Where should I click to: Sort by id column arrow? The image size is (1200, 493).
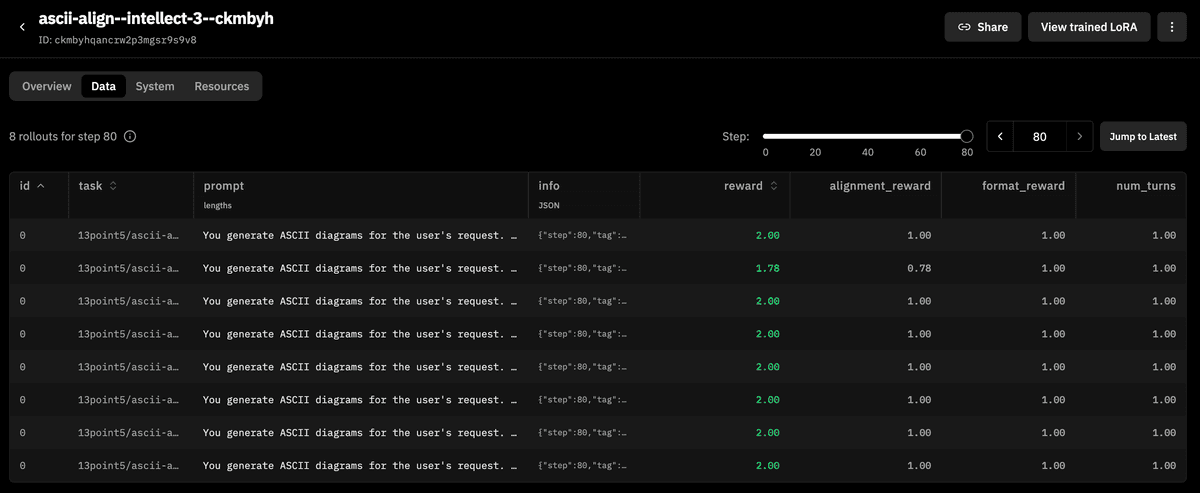click(x=40, y=186)
